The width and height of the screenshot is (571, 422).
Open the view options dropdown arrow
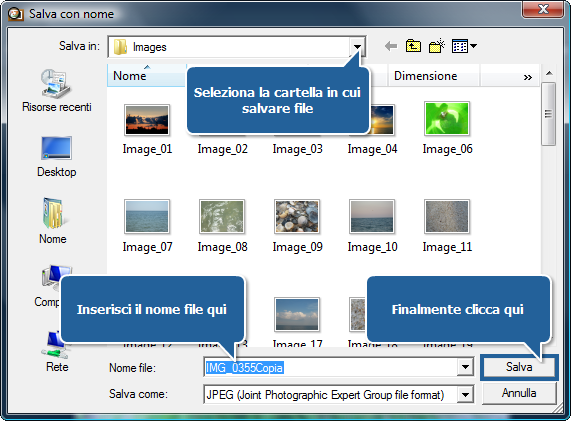473,46
